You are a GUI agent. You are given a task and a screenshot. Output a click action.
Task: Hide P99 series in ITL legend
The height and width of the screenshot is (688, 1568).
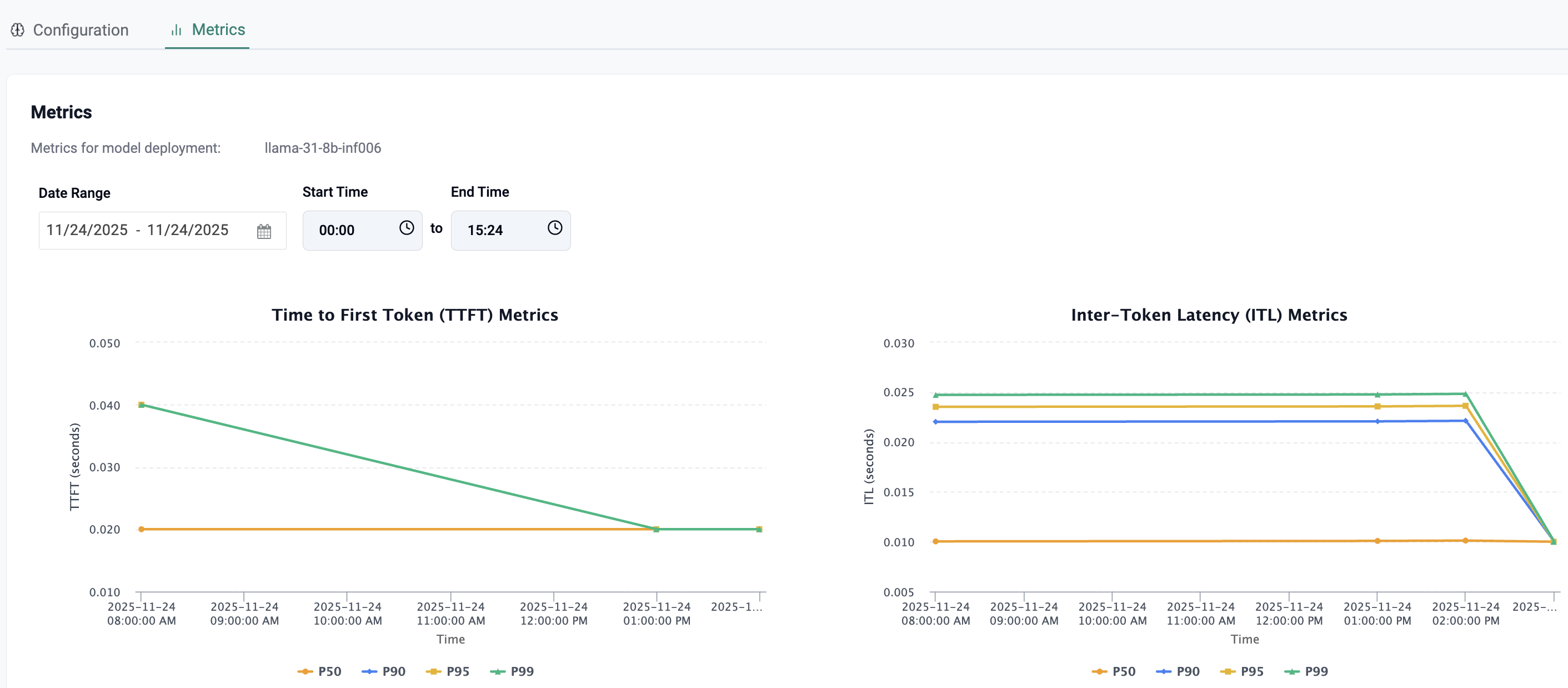[x=1306, y=671]
